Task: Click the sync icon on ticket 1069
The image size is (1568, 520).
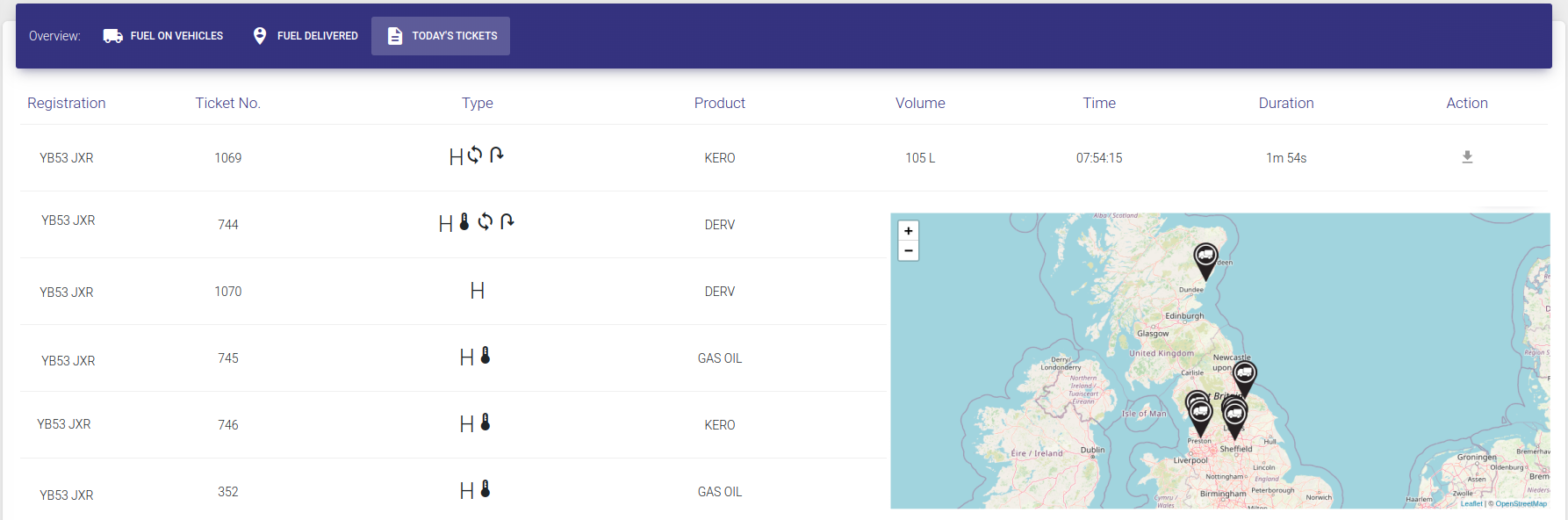Action: (475, 155)
